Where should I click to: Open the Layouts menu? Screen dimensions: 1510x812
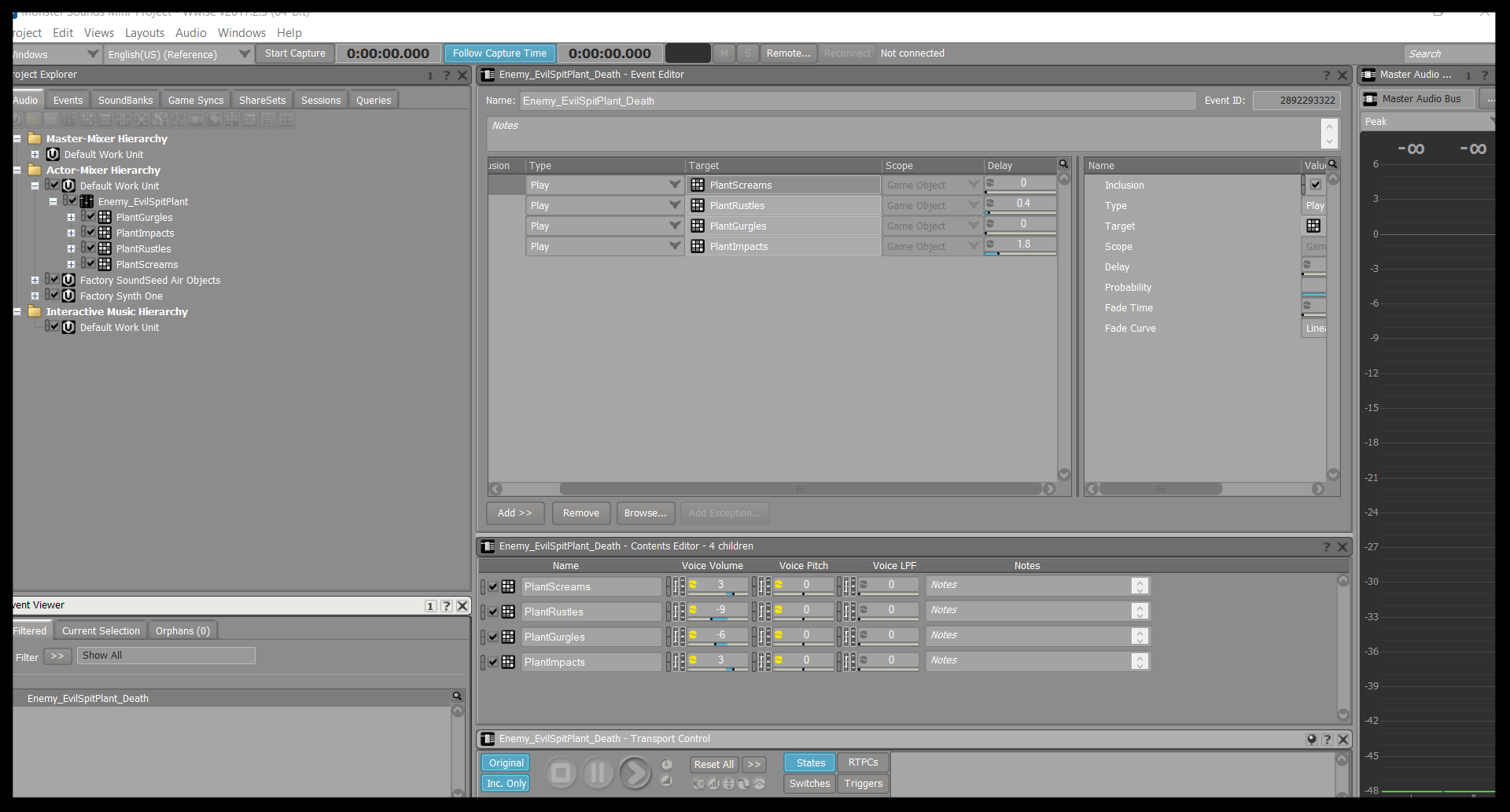coord(145,33)
